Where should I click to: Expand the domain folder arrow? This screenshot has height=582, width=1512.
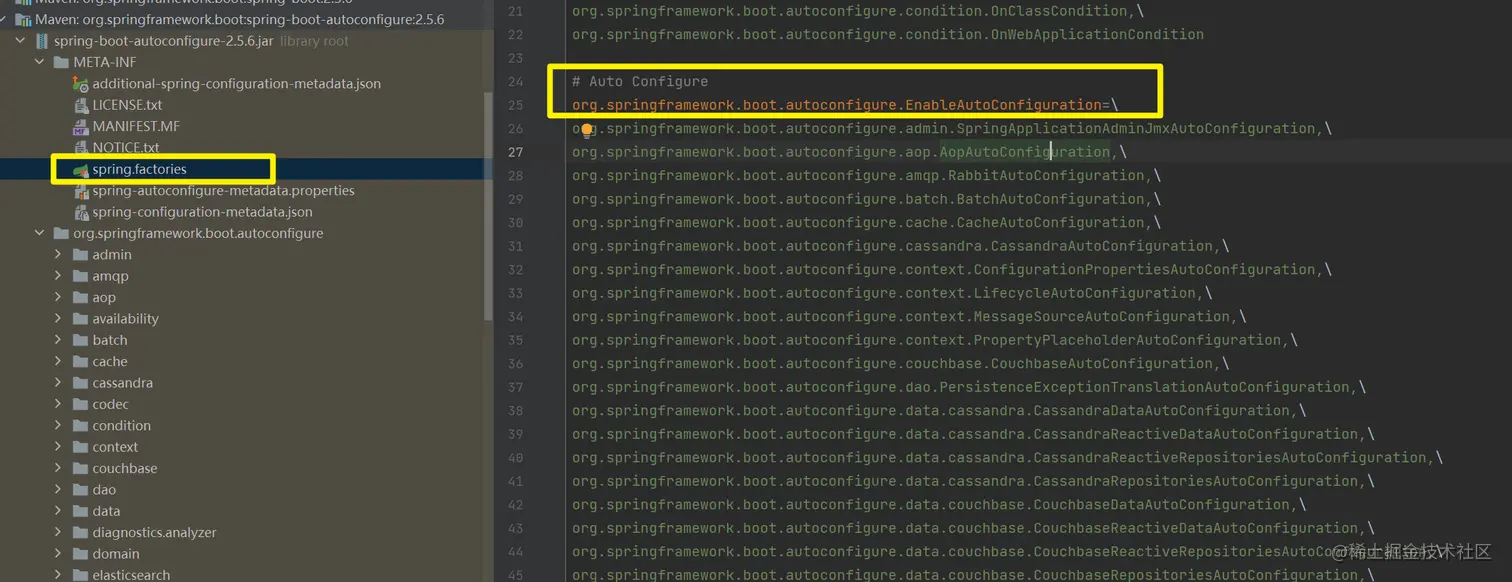(59, 554)
